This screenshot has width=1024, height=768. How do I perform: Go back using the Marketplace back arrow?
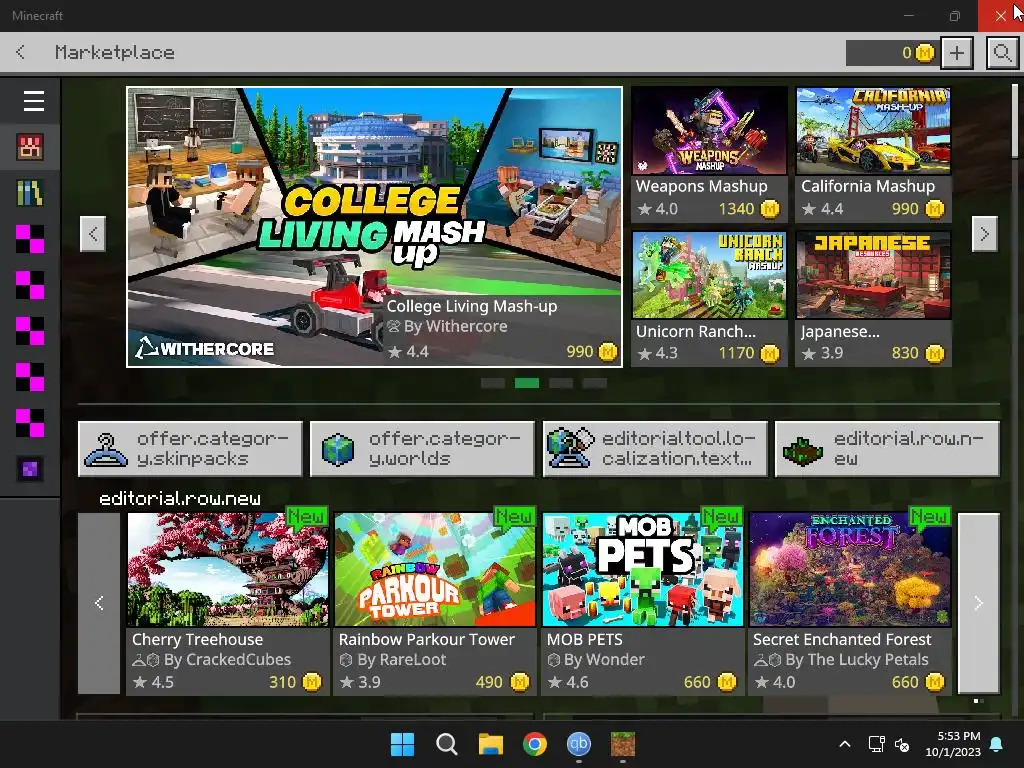click(x=21, y=52)
